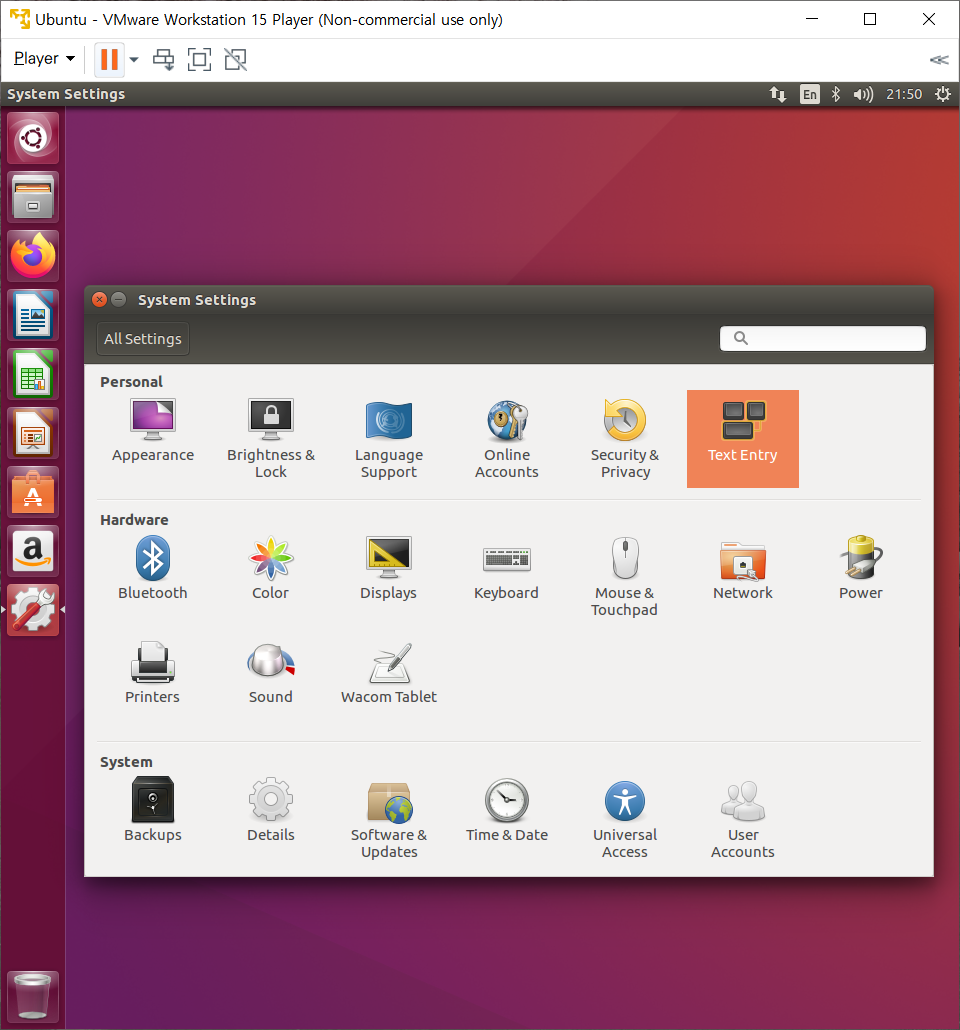Open the sound volume indicator
The height and width of the screenshot is (1030, 960).
(x=863, y=95)
